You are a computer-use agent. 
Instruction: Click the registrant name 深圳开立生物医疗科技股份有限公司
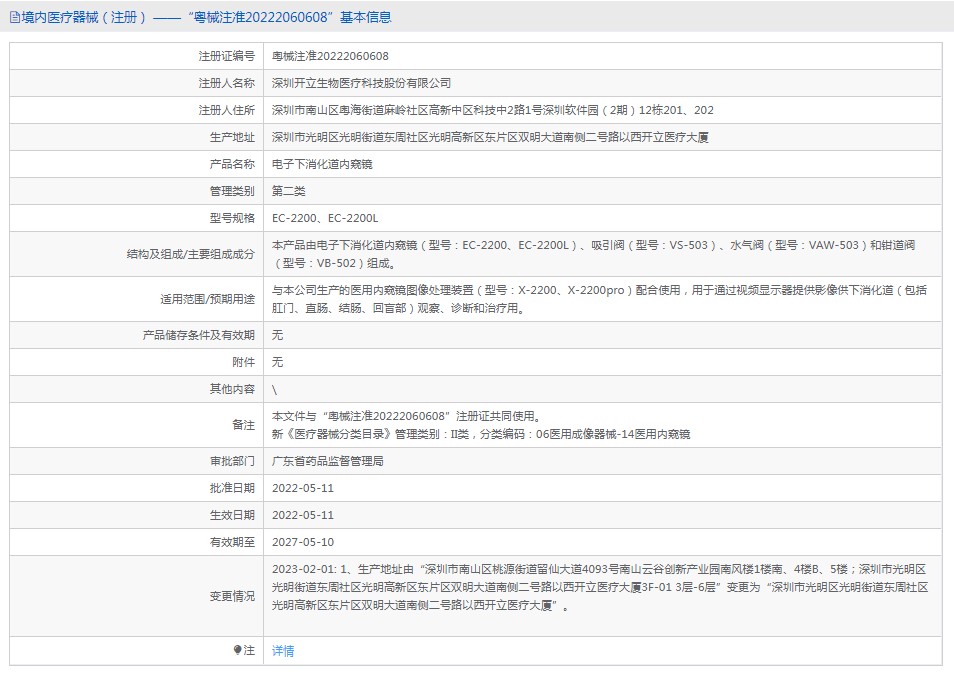click(361, 83)
